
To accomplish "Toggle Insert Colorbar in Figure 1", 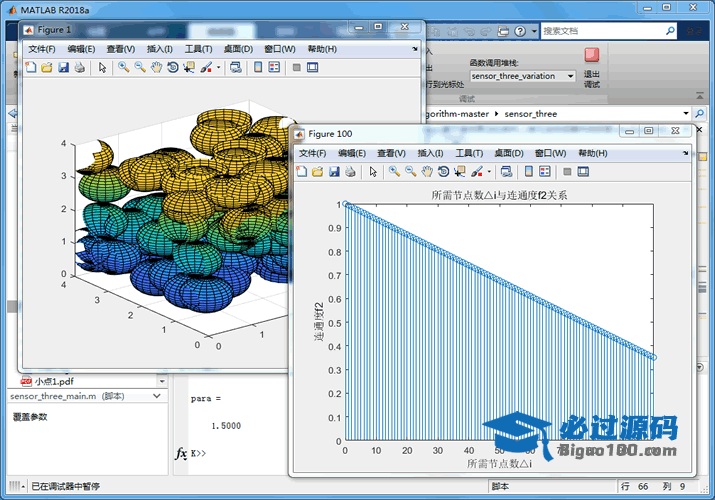I will (258, 67).
